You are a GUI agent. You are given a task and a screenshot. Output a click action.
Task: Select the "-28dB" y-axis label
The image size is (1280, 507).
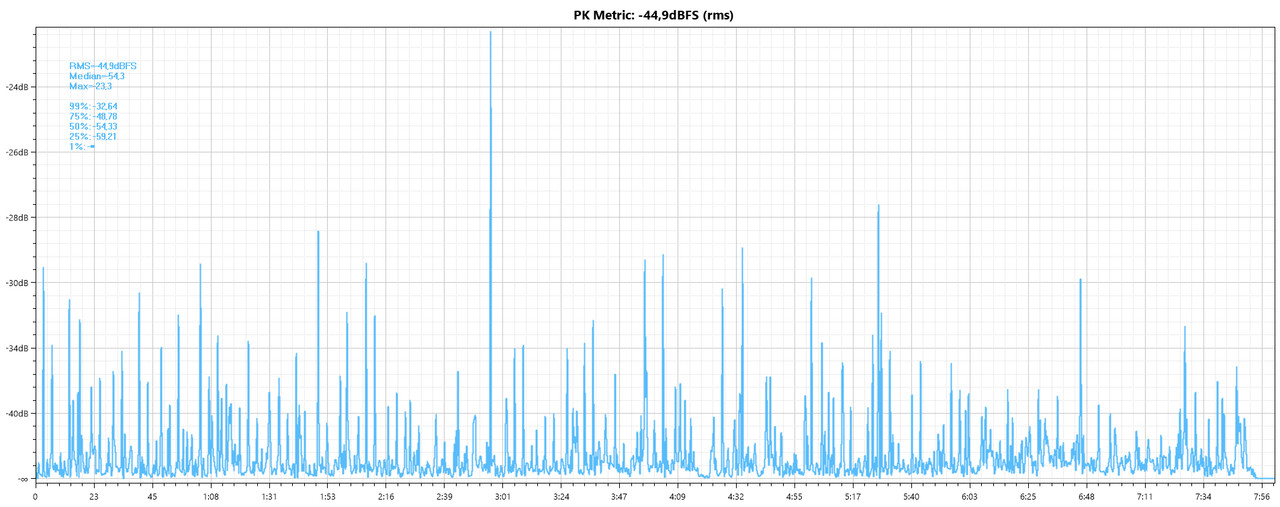(x=17, y=217)
